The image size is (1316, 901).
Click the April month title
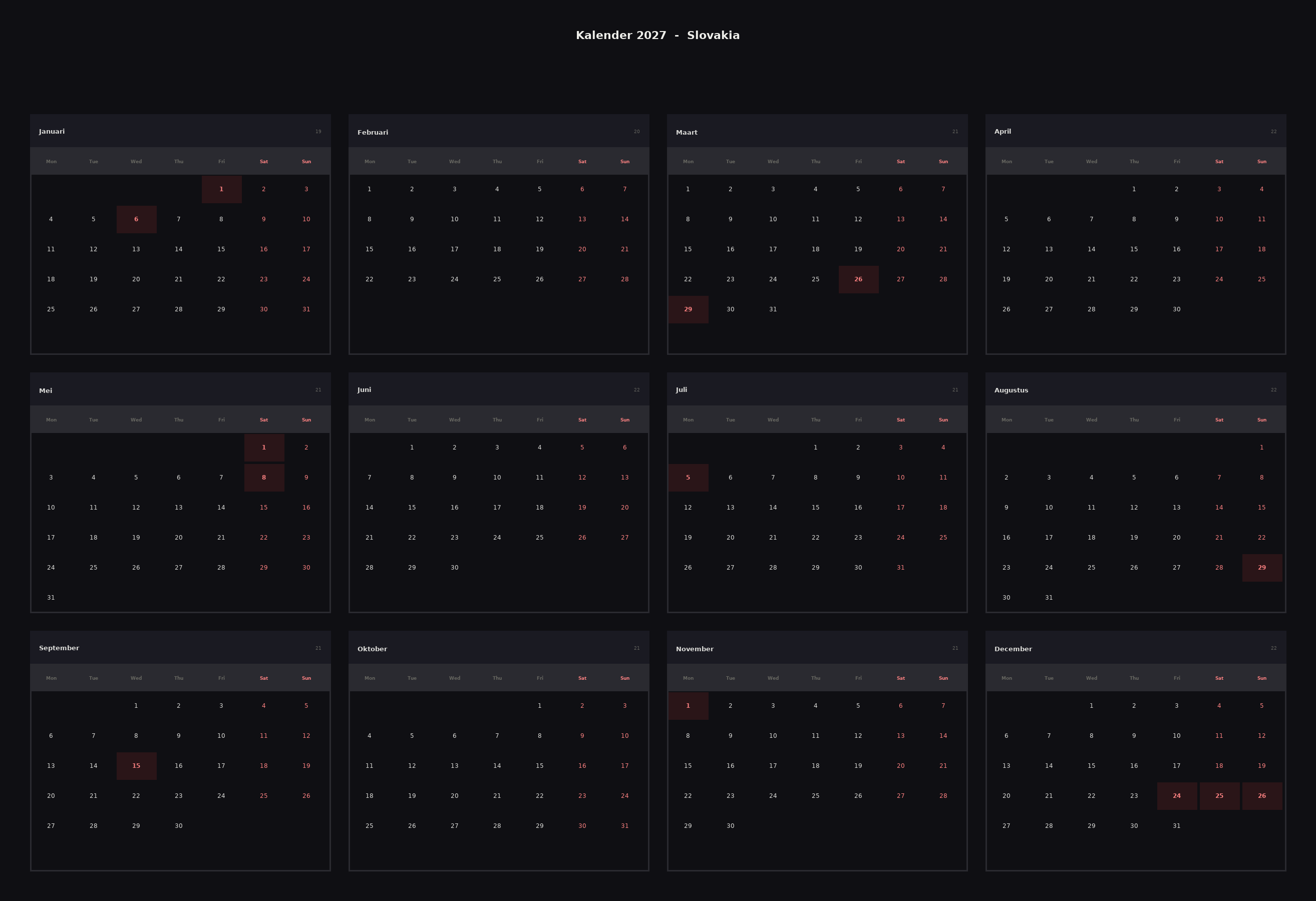(x=1003, y=131)
